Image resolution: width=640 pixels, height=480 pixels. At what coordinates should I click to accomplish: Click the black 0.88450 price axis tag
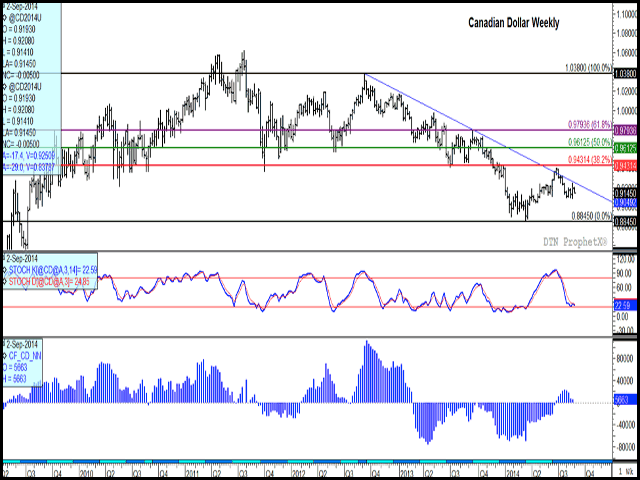tap(625, 221)
